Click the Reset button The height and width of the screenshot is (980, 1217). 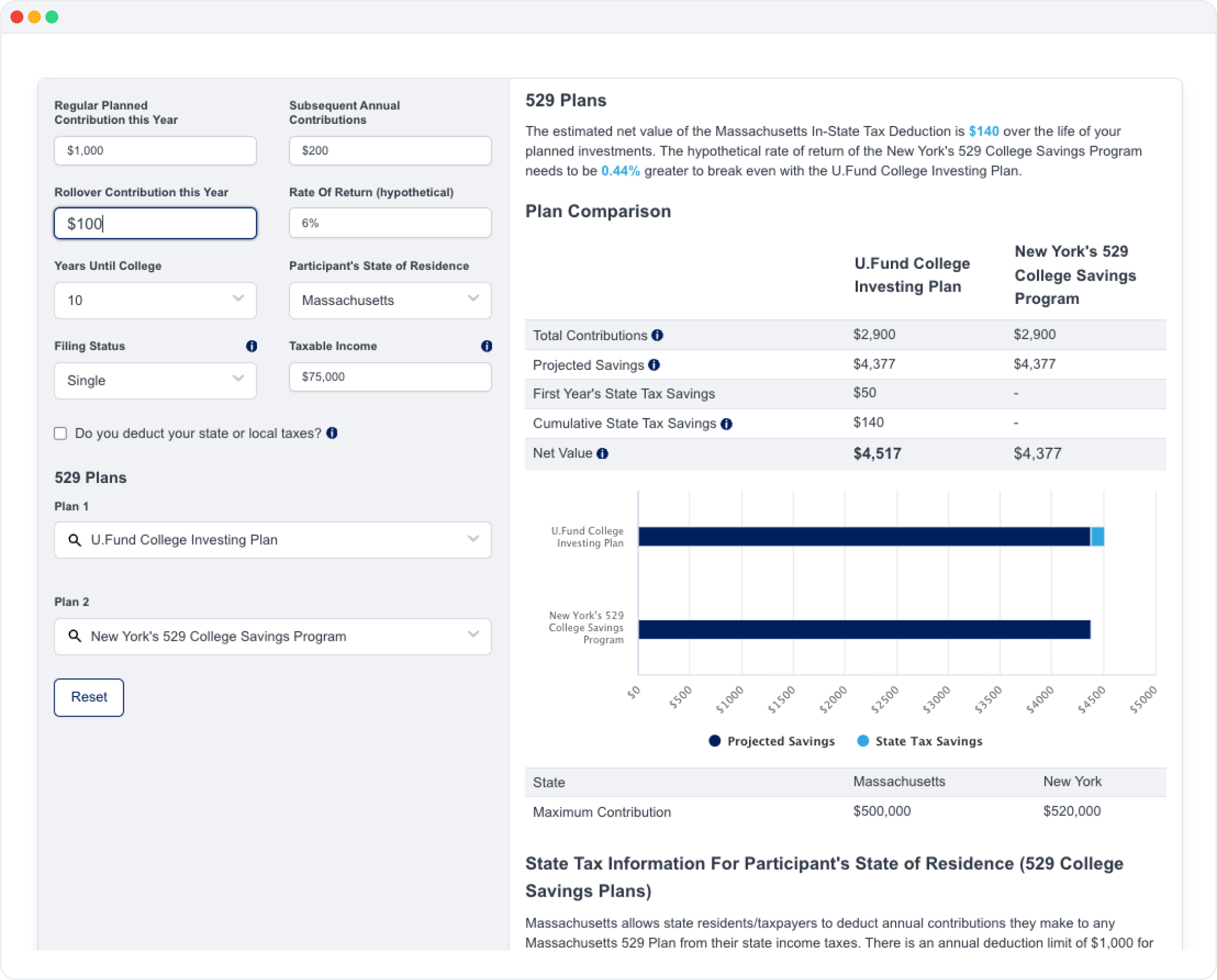point(89,697)
